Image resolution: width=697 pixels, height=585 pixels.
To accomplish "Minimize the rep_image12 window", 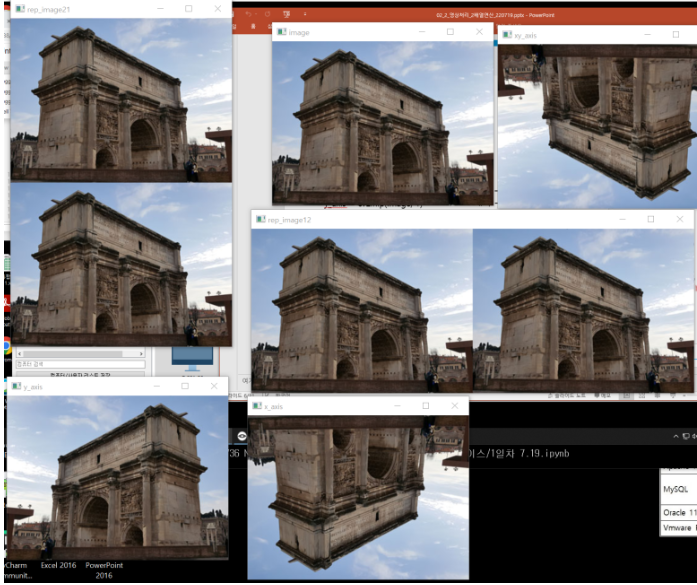I will (x=622, y=219).
